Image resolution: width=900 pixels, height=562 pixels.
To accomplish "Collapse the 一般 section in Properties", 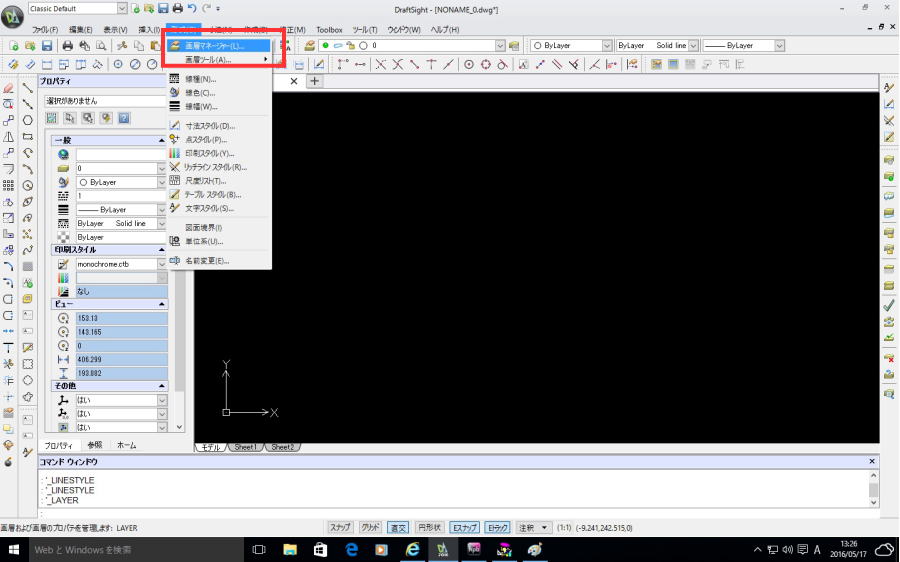I will click(x=161, y=140).
